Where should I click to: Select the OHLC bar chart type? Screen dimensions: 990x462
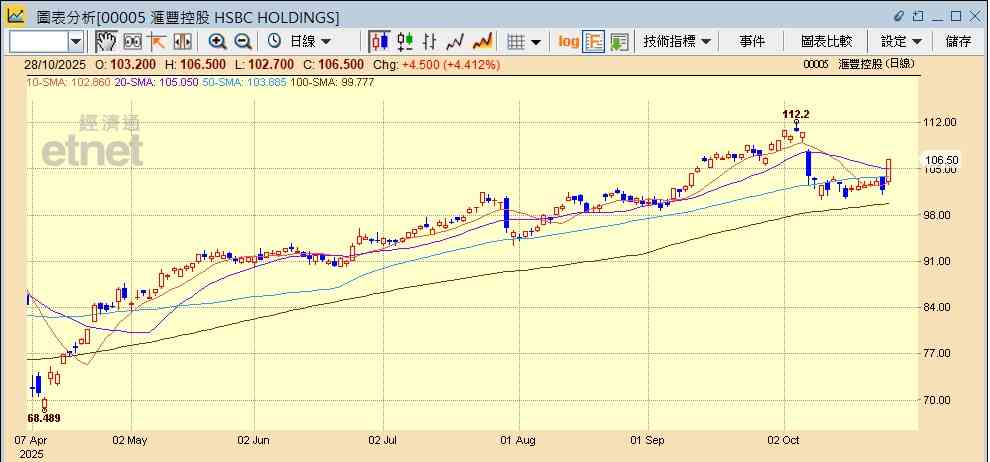coord(430,41)
